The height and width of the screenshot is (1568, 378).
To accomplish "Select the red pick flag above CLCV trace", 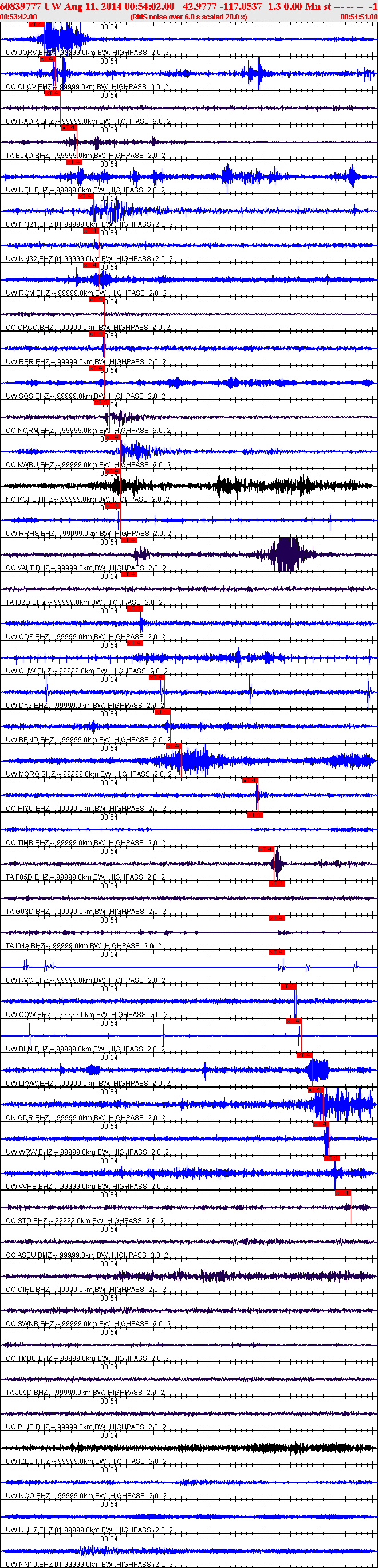I will coord(47,59).
